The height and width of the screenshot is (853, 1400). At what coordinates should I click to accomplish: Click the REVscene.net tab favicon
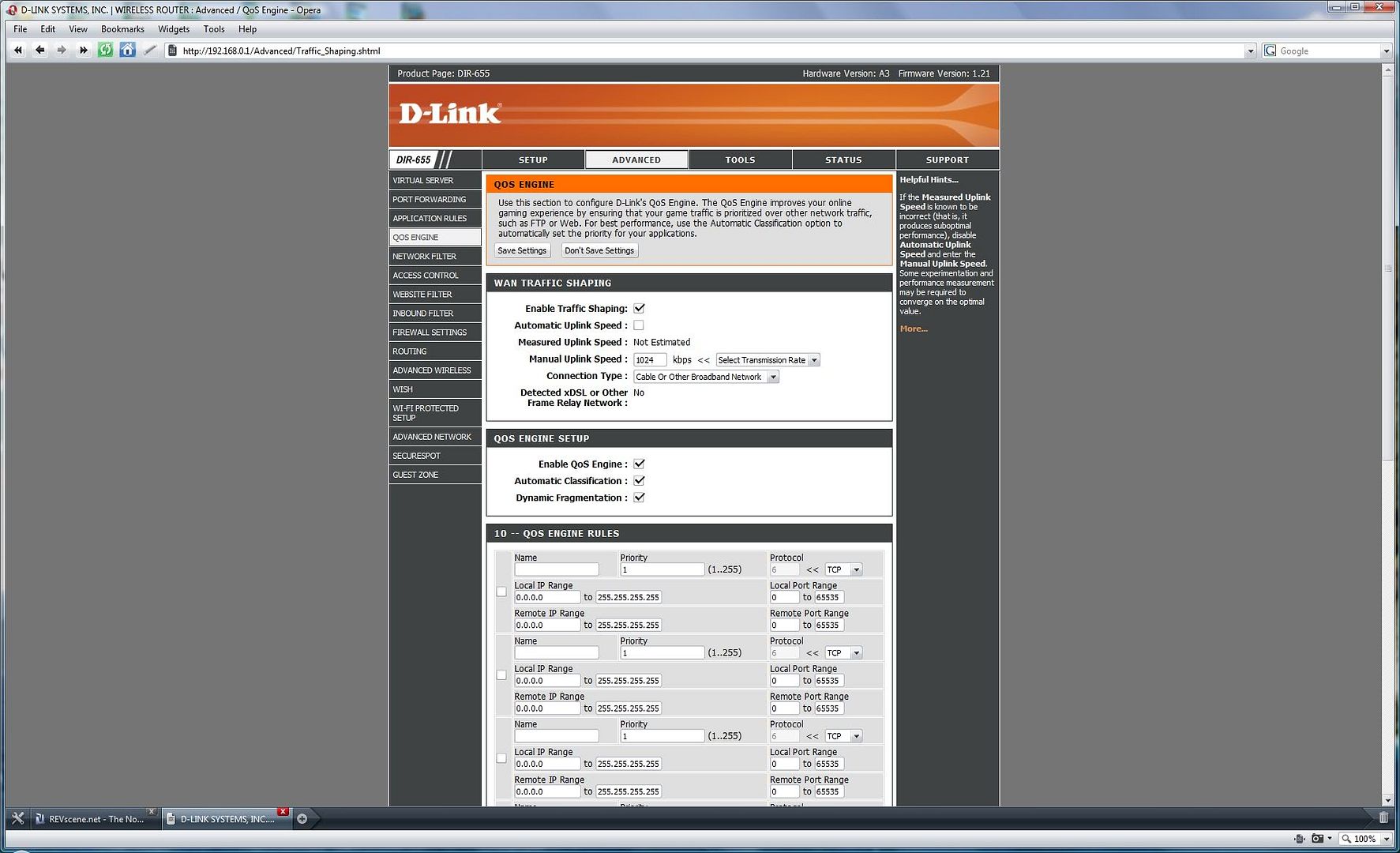point(39,819)
